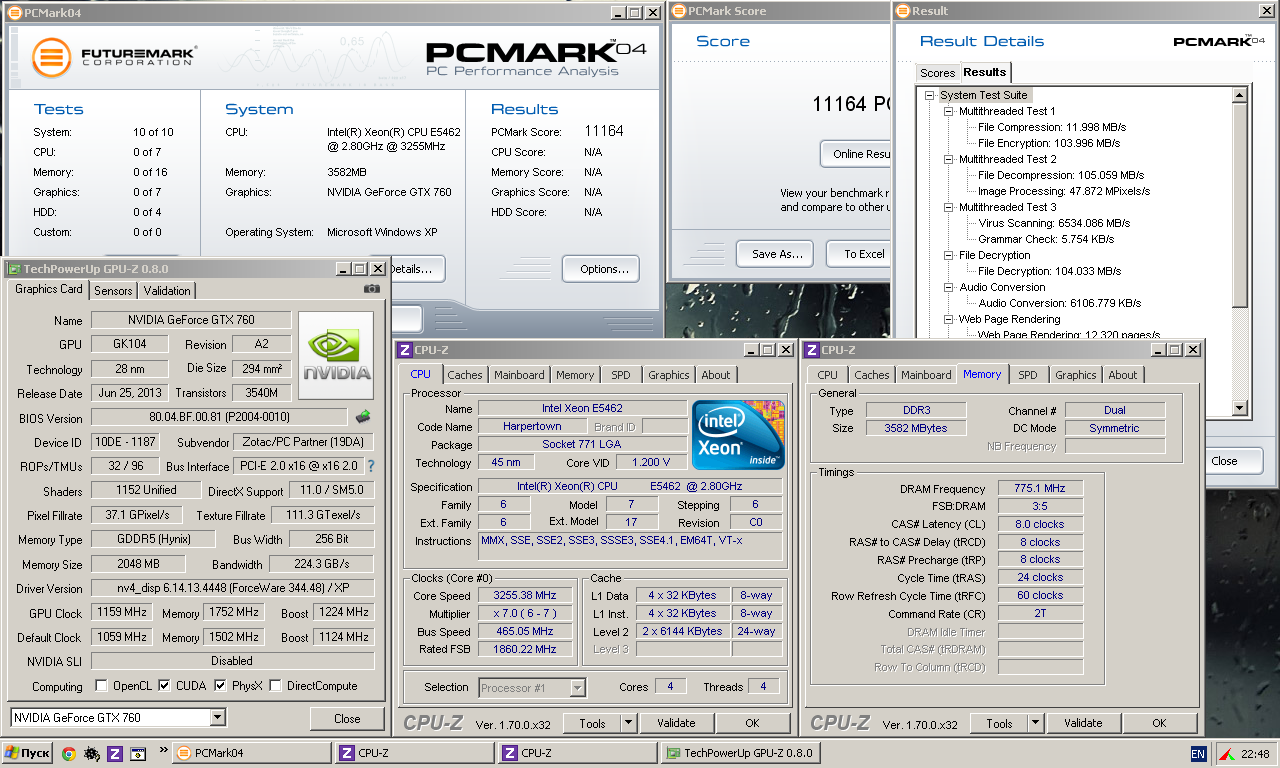Image resolution: width=1280 pixels, height=768 pixels.
Task: Collapse the File Decryption node
Action: coord(948,256)
